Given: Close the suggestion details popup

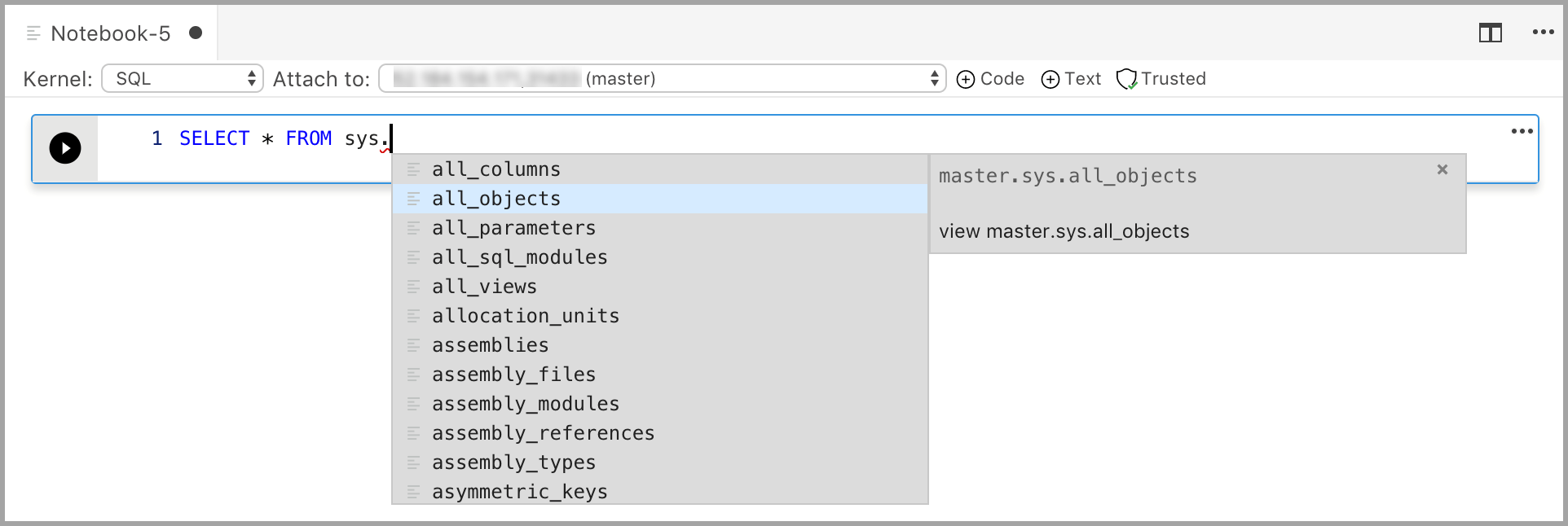Looking at the screenshot, I should 1442,169.
